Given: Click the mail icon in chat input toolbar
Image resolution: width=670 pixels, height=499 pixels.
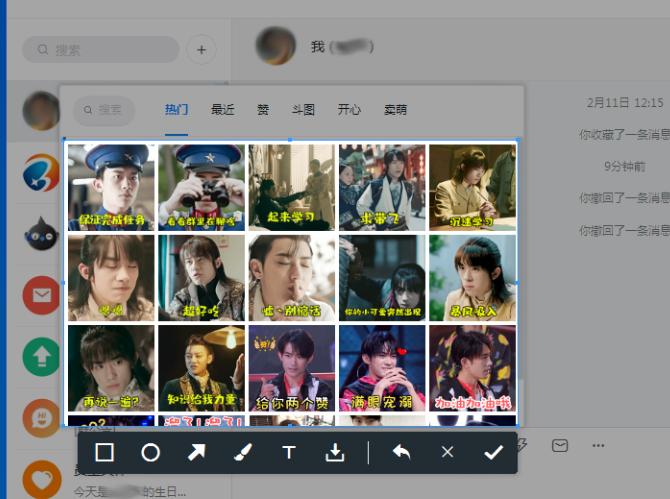Looking at the screenshot, I should click(x=560, y=446).
